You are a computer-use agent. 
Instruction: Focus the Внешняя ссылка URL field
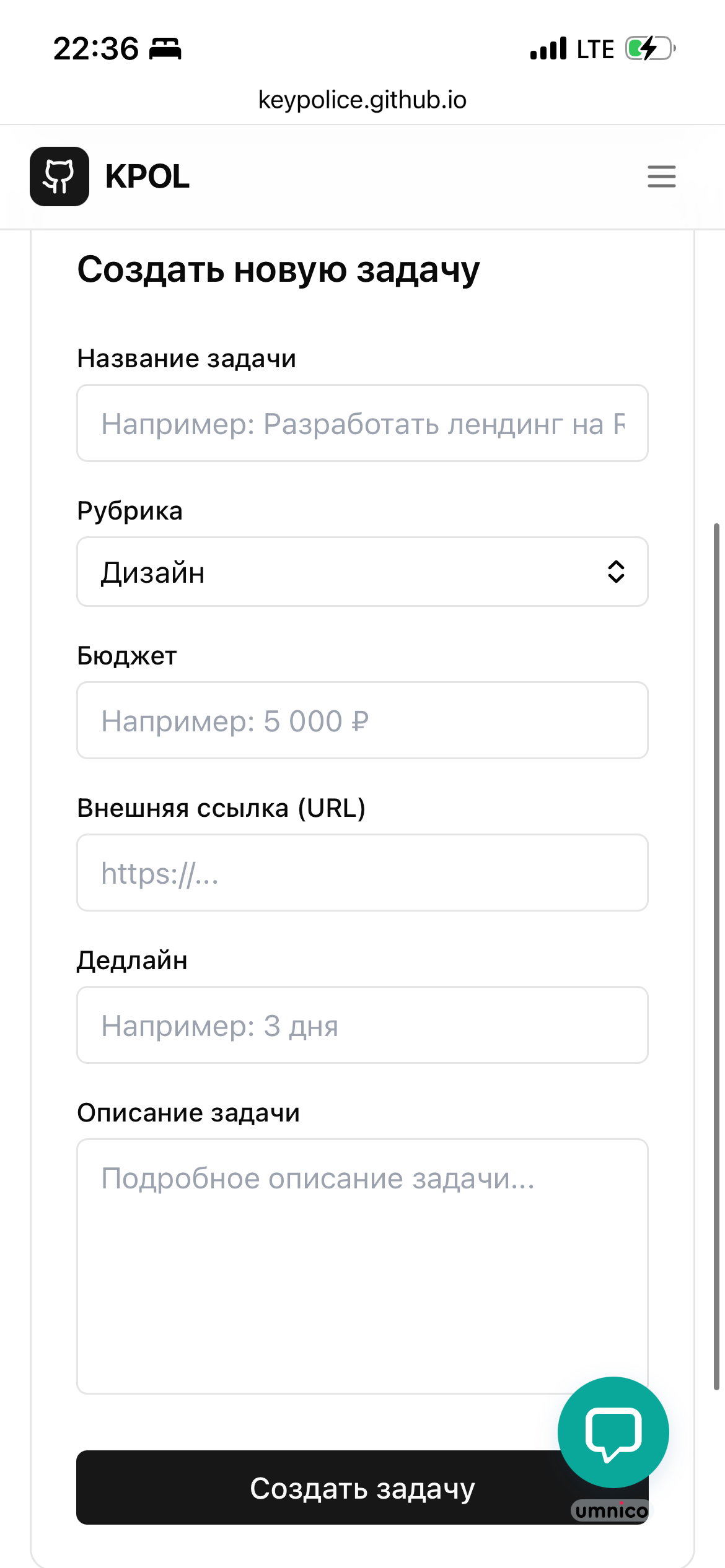362,873
